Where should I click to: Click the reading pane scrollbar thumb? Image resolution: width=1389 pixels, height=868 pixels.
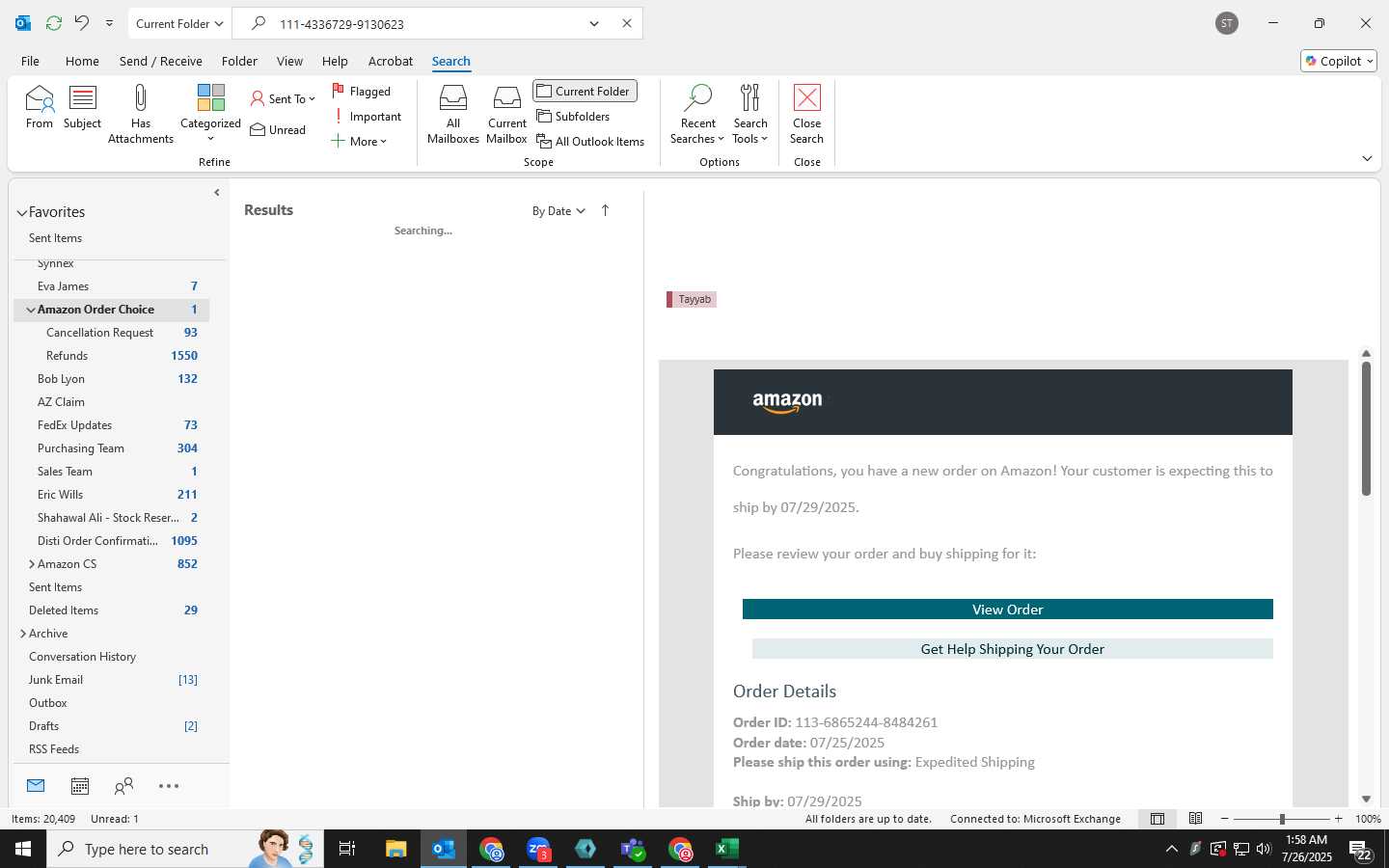[1366, 428]
